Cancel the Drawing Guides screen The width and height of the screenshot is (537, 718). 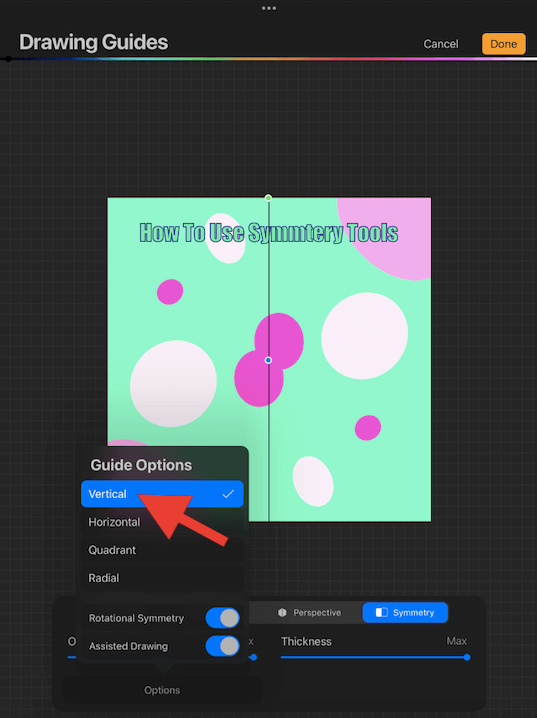pos(441,44)
